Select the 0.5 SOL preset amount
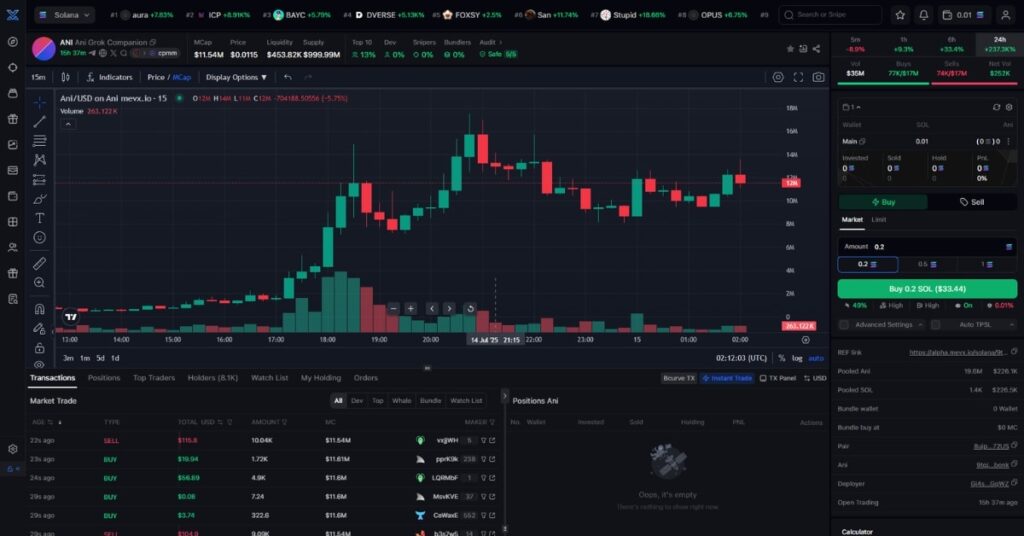This screenshot has height=536, width=1024. [927, 264]
